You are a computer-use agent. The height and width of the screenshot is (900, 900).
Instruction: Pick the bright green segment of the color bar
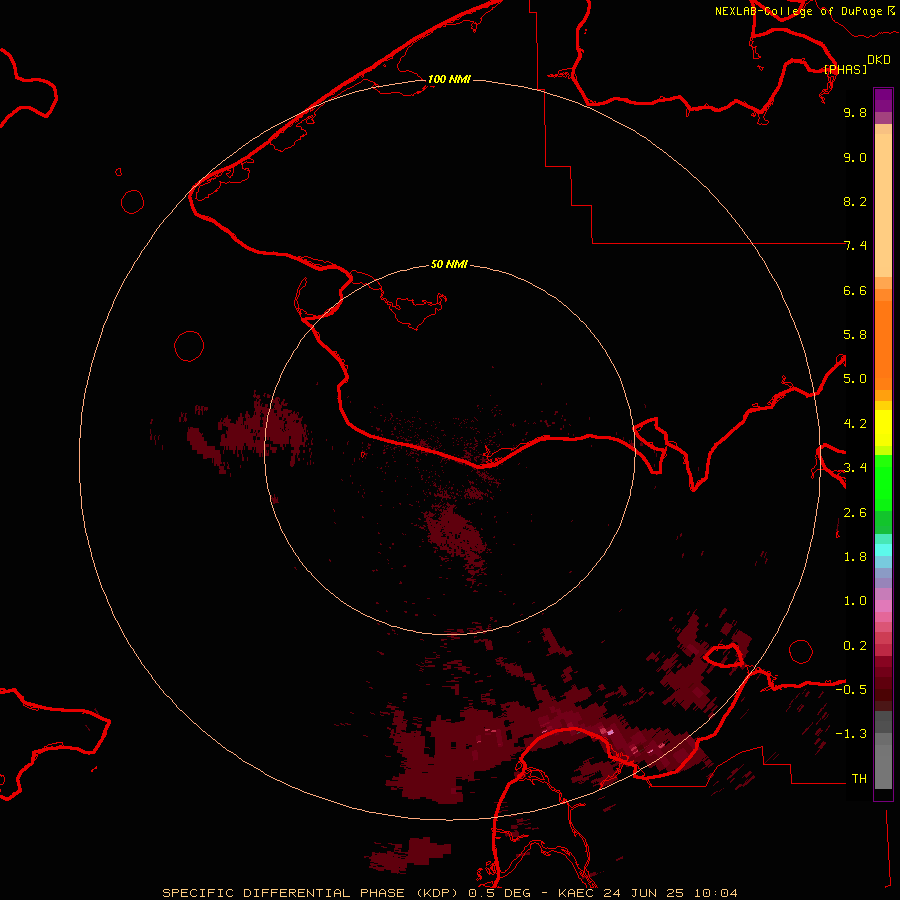click(883, 482)
